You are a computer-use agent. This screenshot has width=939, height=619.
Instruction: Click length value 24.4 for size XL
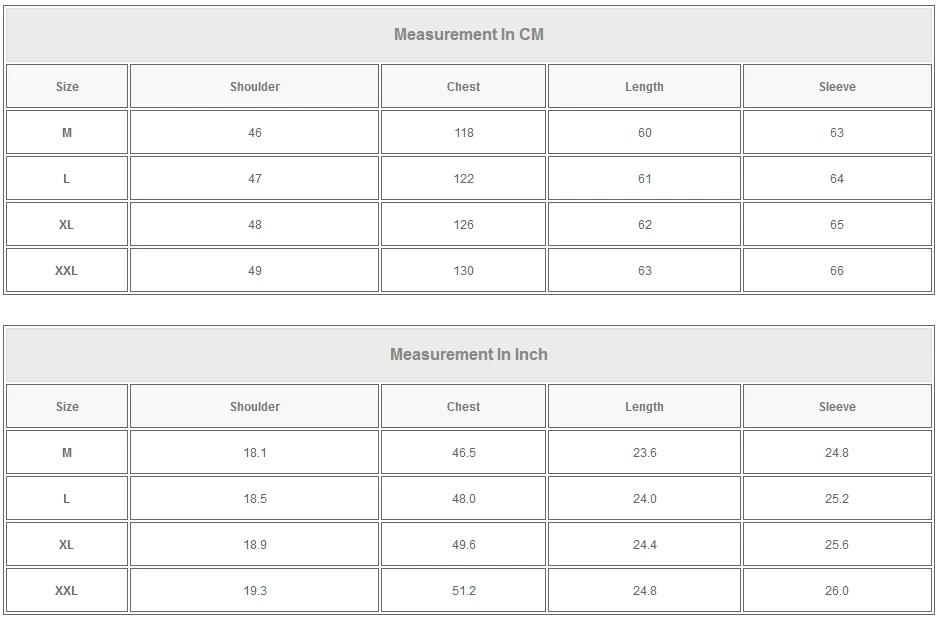point(644,545)
